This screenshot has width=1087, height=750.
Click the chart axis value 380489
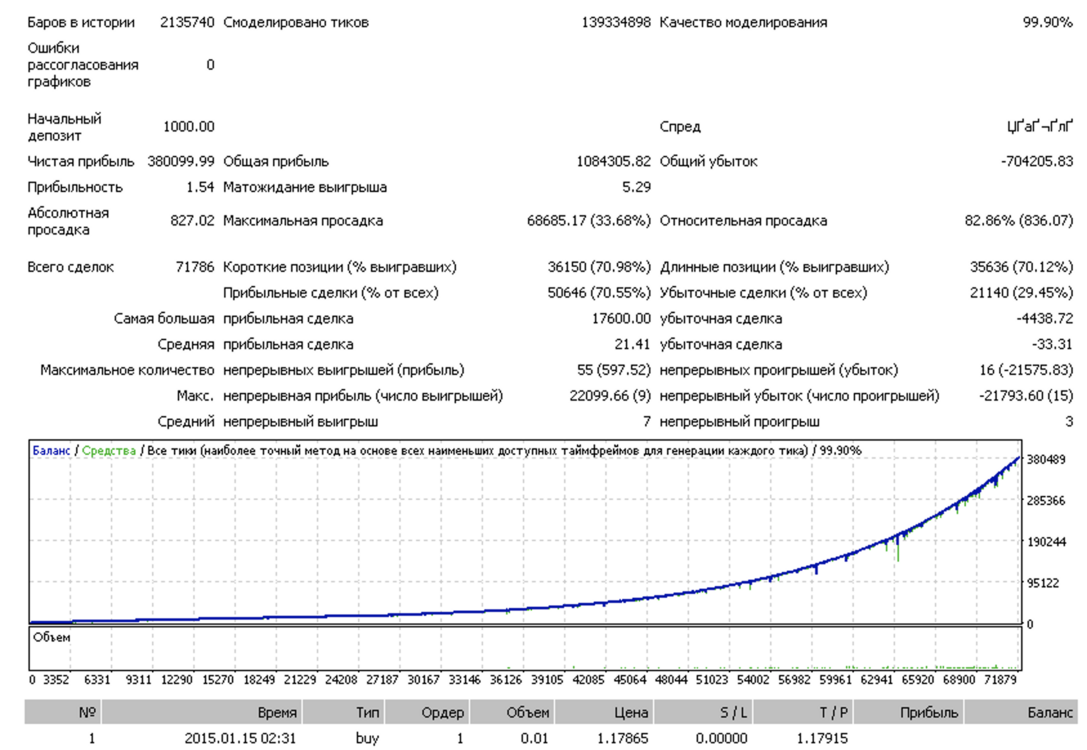tap(1045, 460)
